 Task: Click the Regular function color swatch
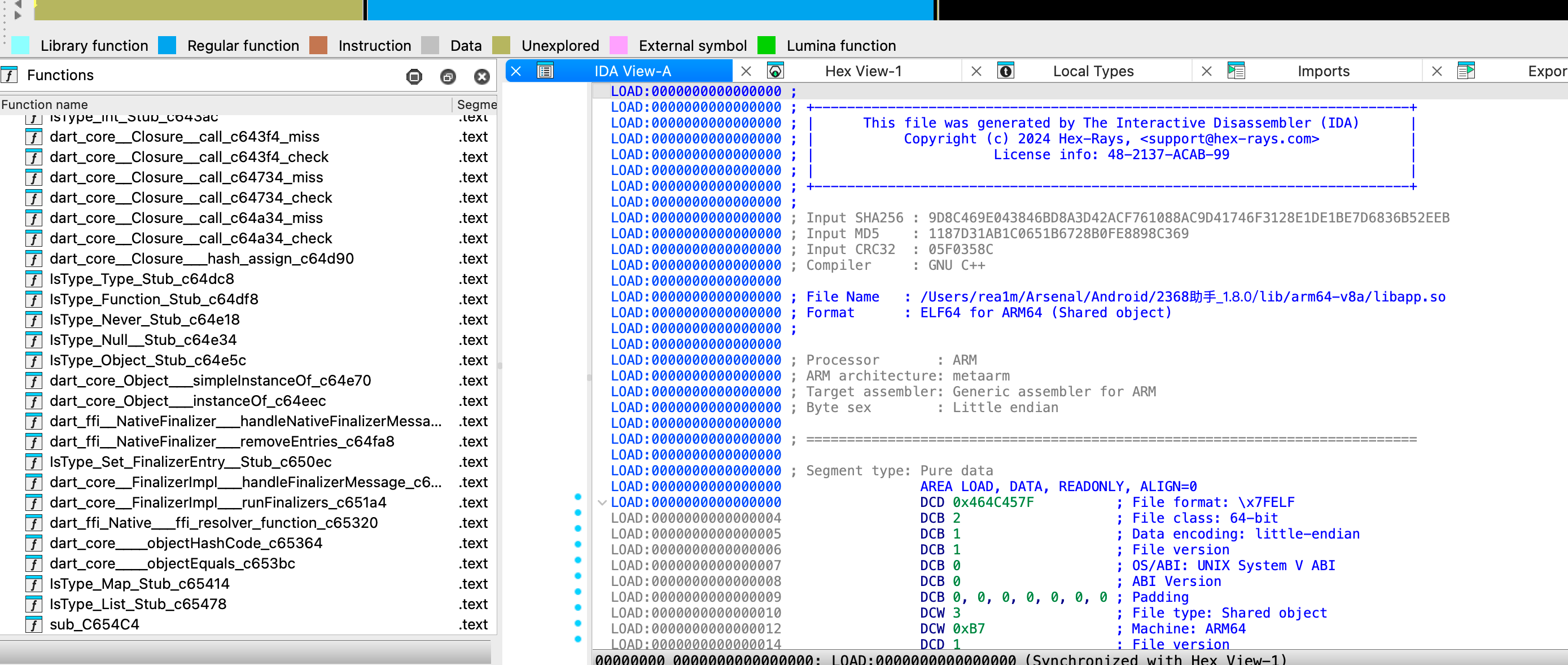click(167, 45)
